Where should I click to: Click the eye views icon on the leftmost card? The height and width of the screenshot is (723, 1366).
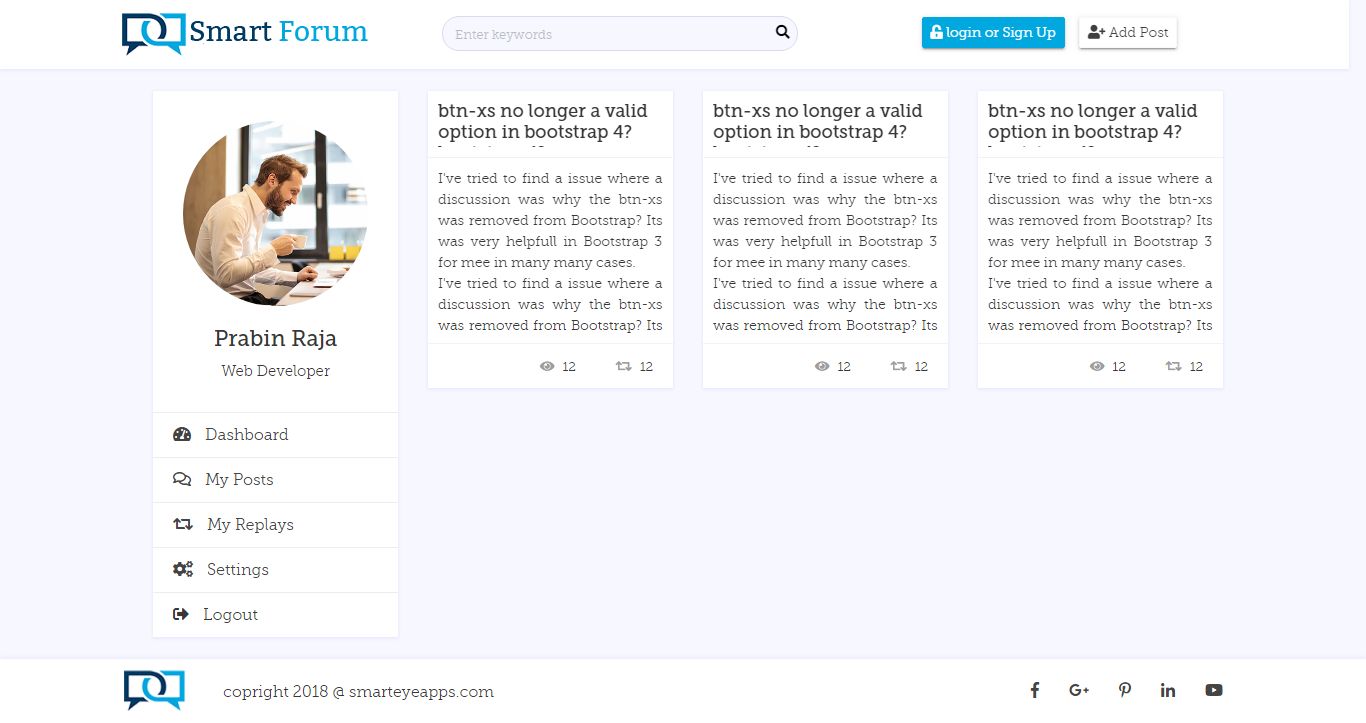pos(547,366)
